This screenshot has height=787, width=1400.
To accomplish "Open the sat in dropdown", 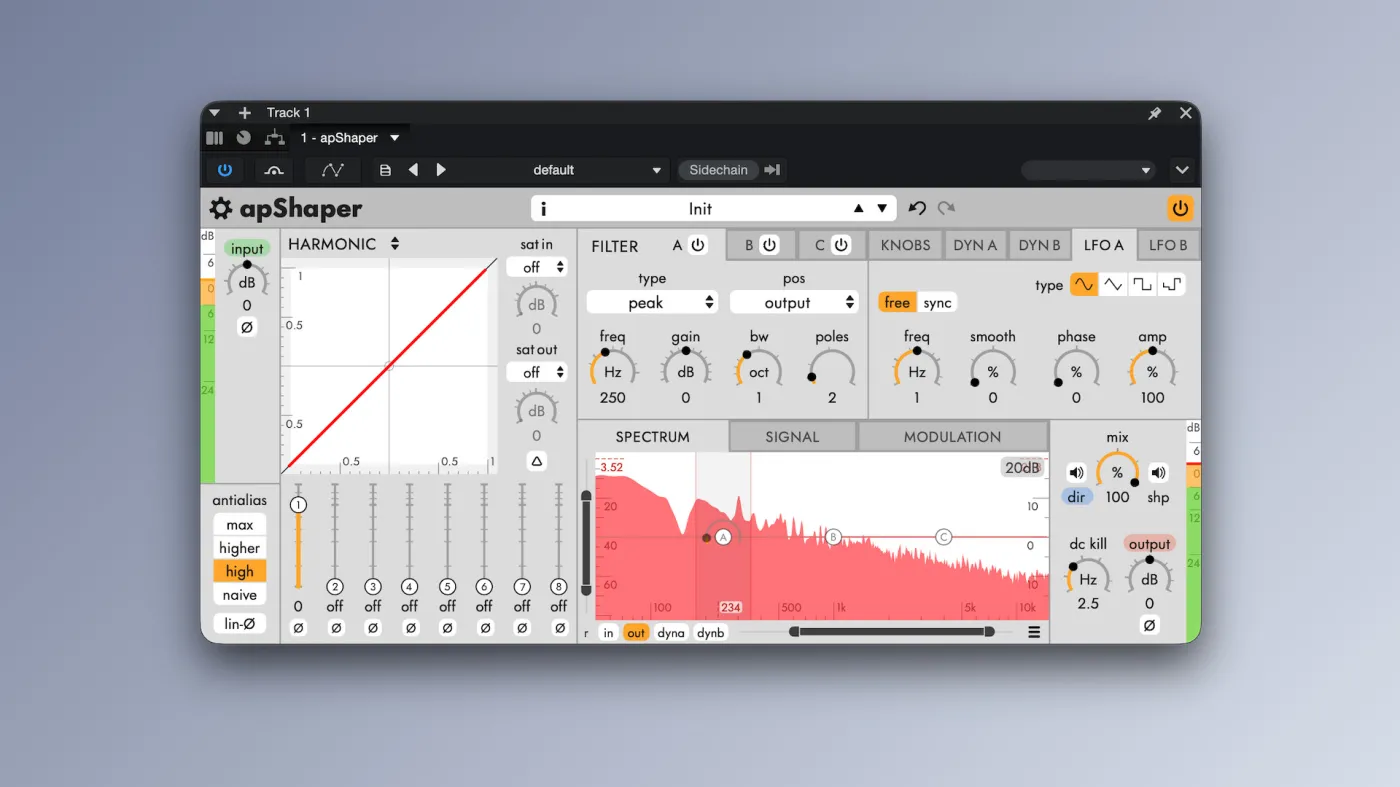I will pyautogui.click(x=537, y=267).
